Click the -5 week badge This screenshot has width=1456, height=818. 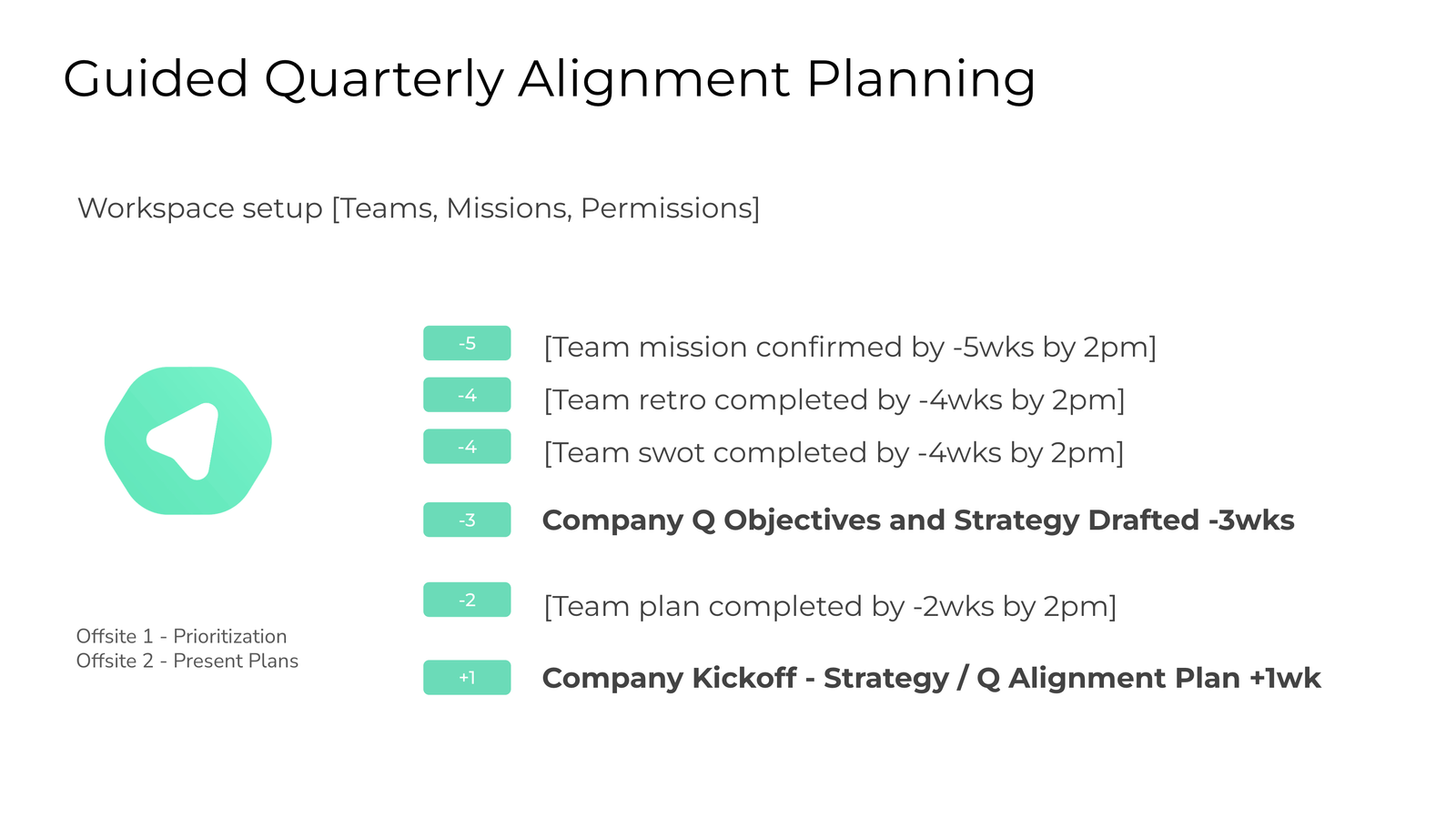[x=467, y=343]
